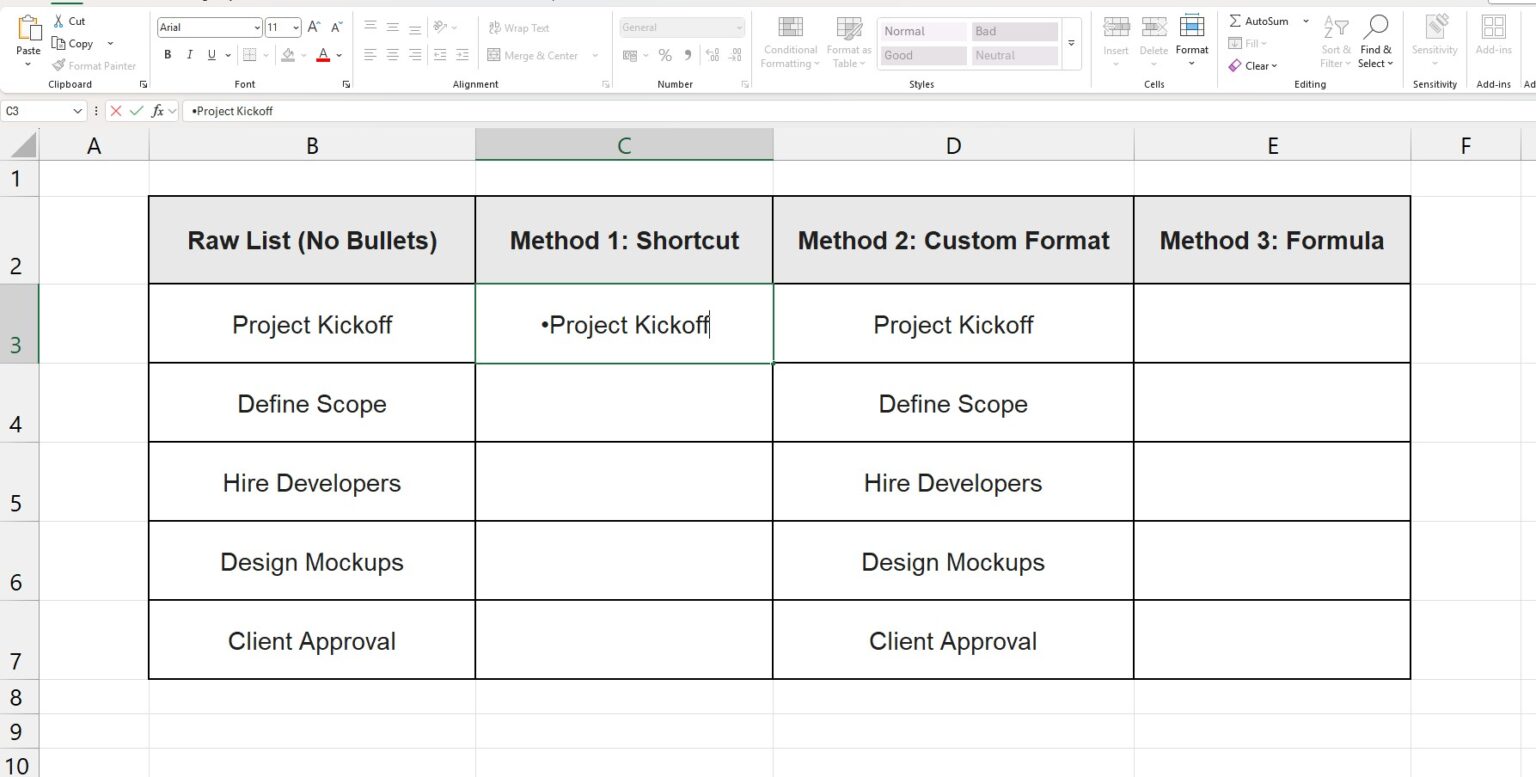The width and height of the screenshot is (1536, 777).
Task: Open the underline style dropdown arrow
Action: (x=228, y=55)
